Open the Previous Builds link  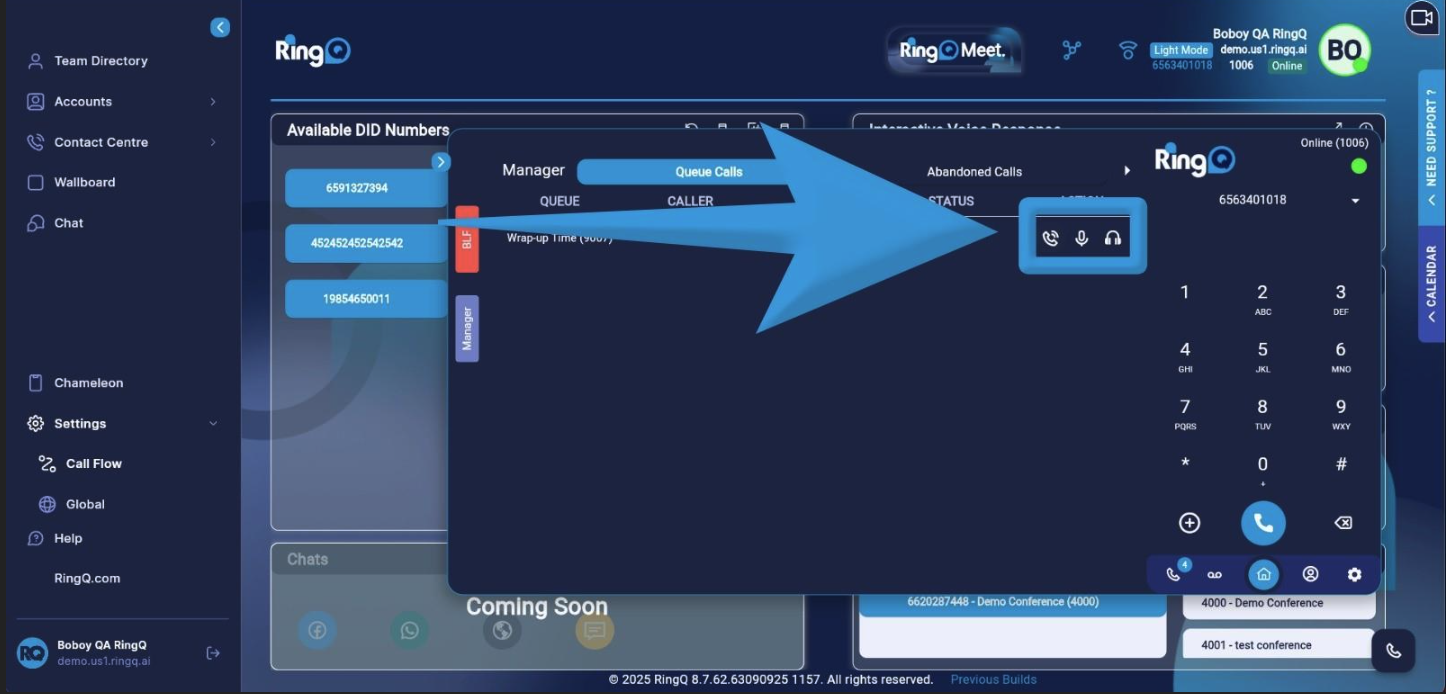tap(993, 678)
